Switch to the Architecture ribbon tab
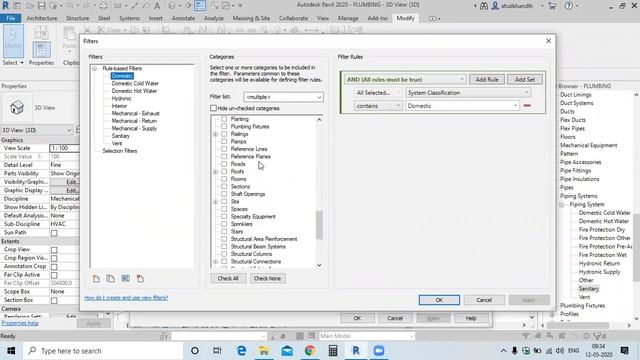Viewport: 640px width, 360px height. pos(42,18)
